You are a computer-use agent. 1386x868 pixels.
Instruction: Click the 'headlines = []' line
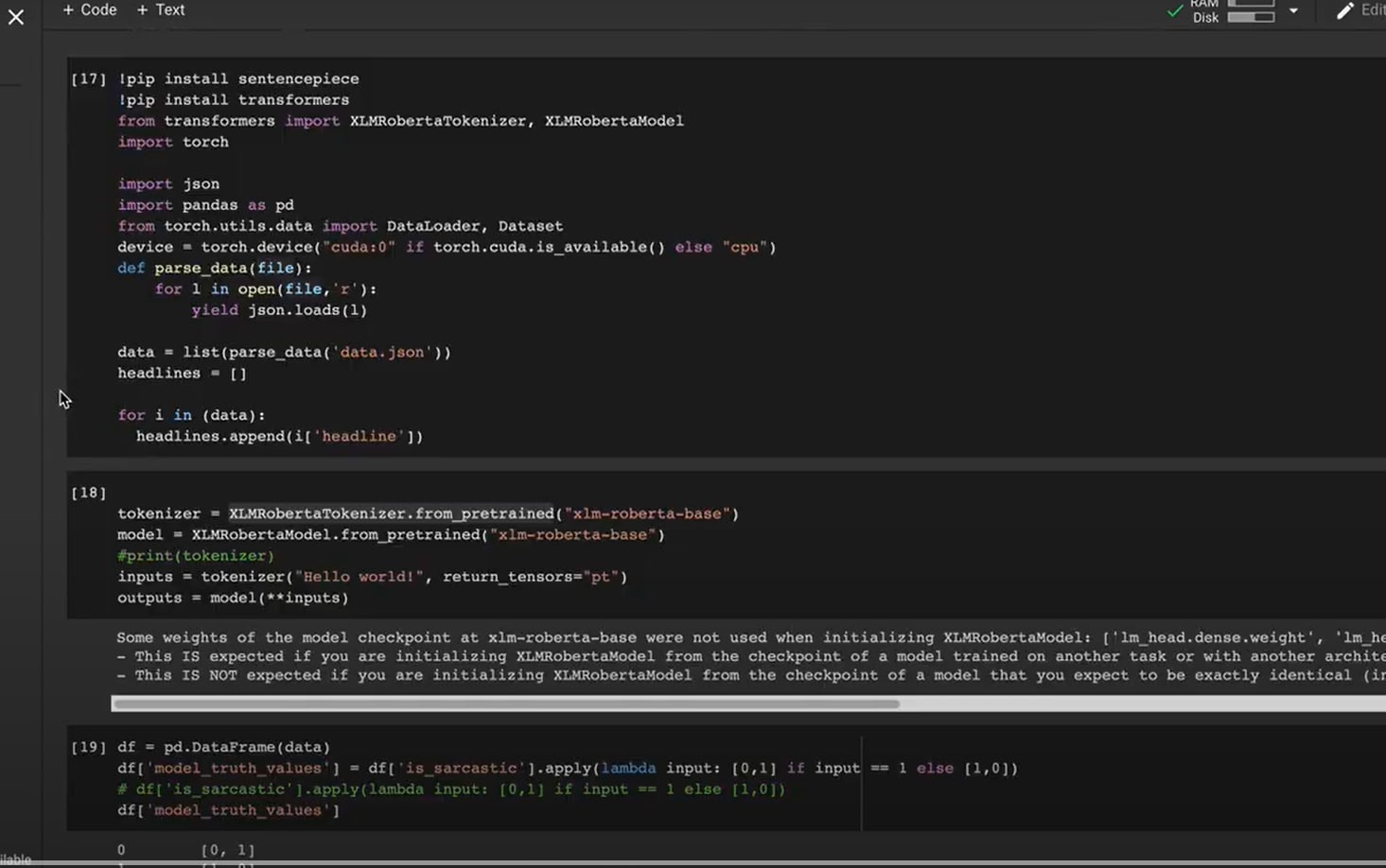click(182, 373)
